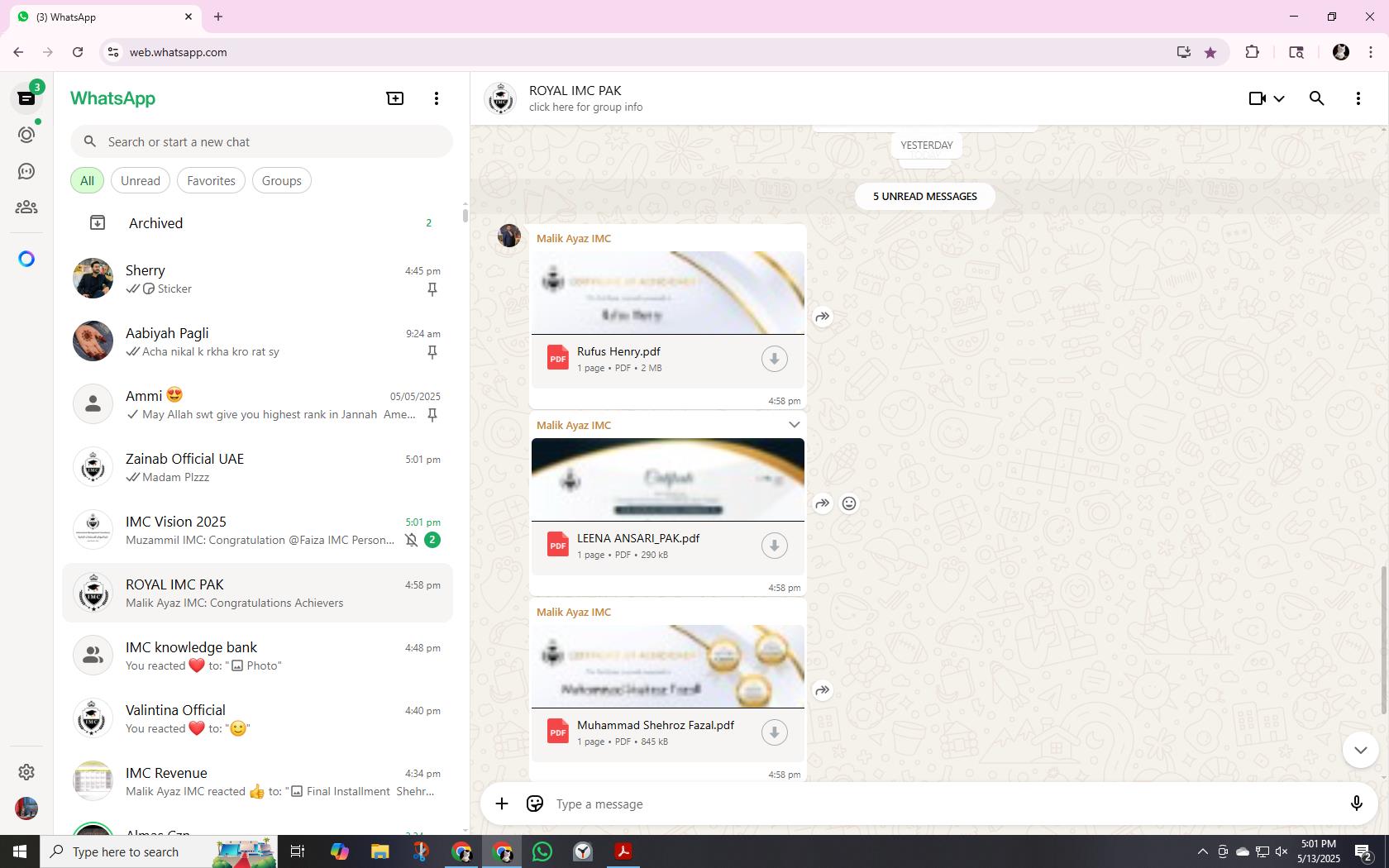Viewport: 1389px width, 868px height.
Task: Show hidden system tray icons
Action: (x=1202, y=851)
